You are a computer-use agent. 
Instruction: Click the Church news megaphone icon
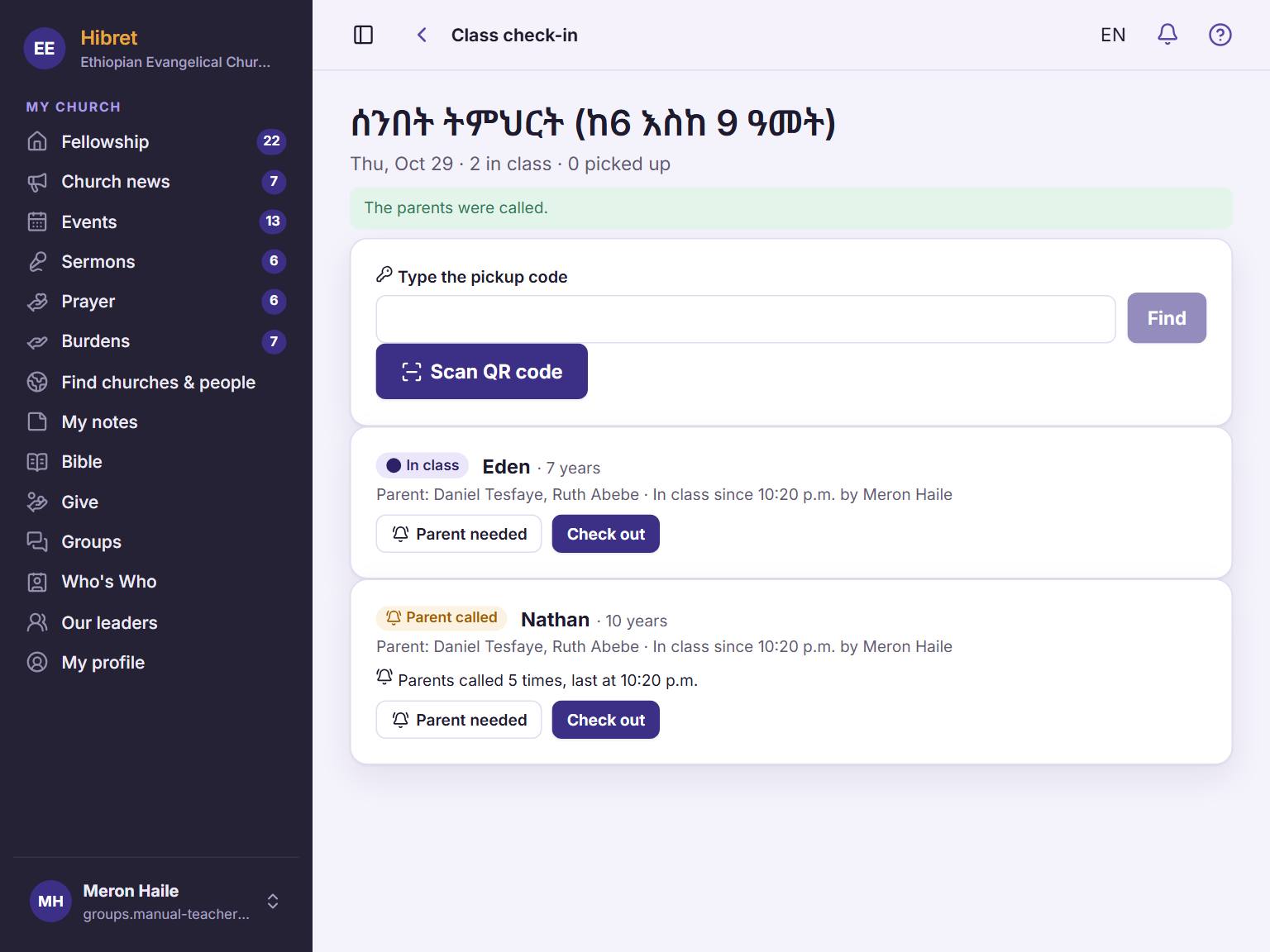pyautogui.click(x=37, y=182)
